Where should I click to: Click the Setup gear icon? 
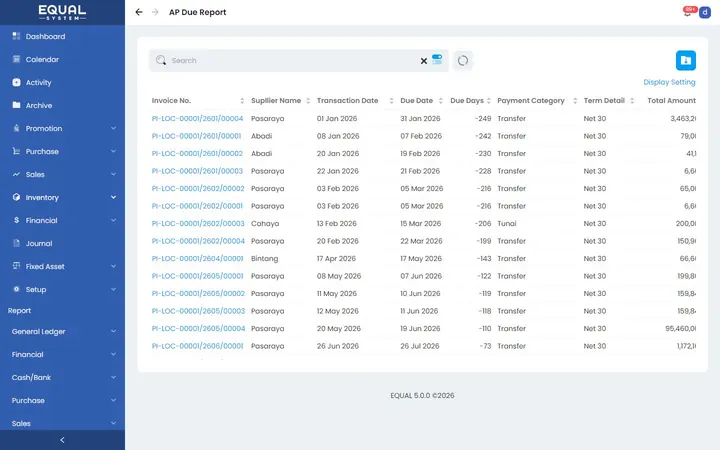[17, 289]
